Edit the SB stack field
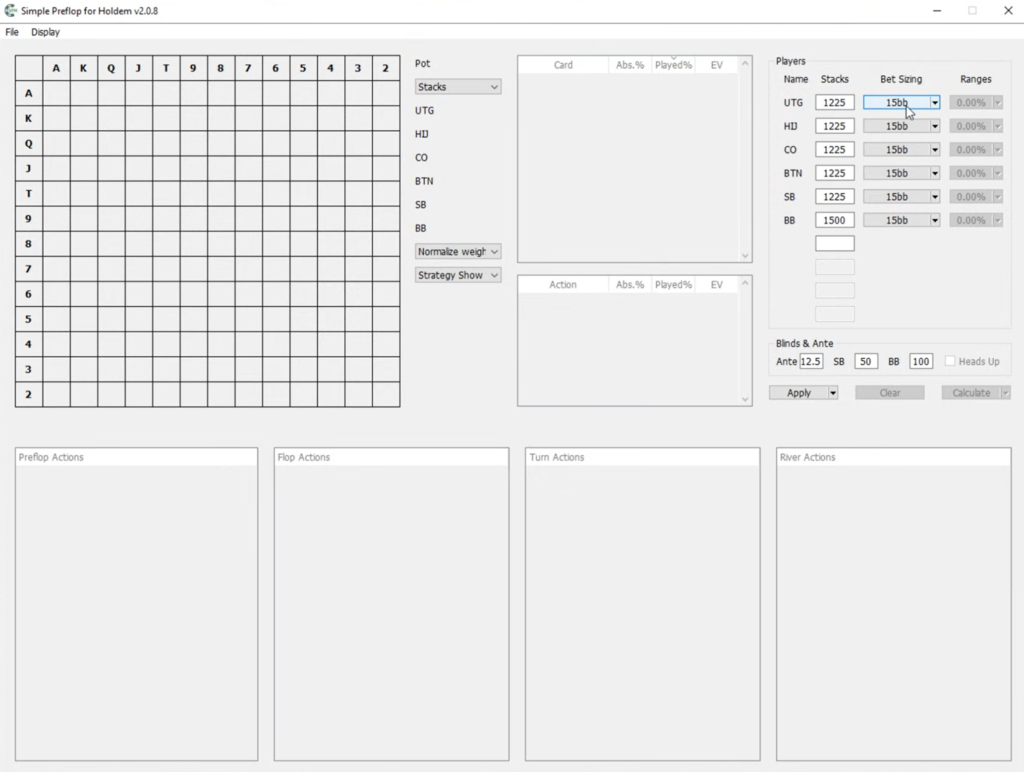The height and width of the screenshot is (772, 1024). (x=835, y=197)
